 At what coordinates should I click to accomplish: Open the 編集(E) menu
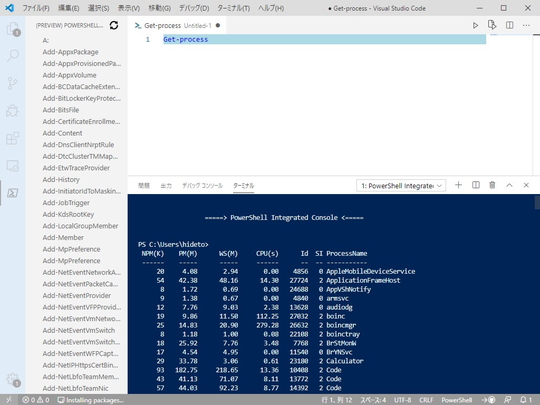68,8
